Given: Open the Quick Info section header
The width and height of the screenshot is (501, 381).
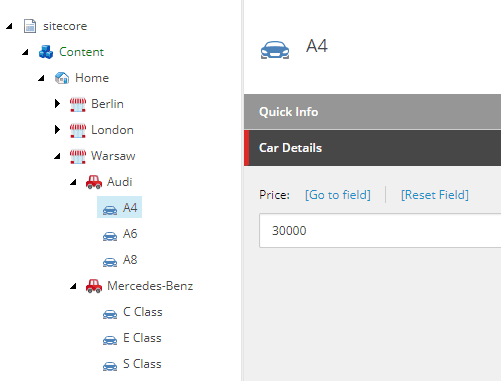Looking at the screenshot, I should (372, 112).
